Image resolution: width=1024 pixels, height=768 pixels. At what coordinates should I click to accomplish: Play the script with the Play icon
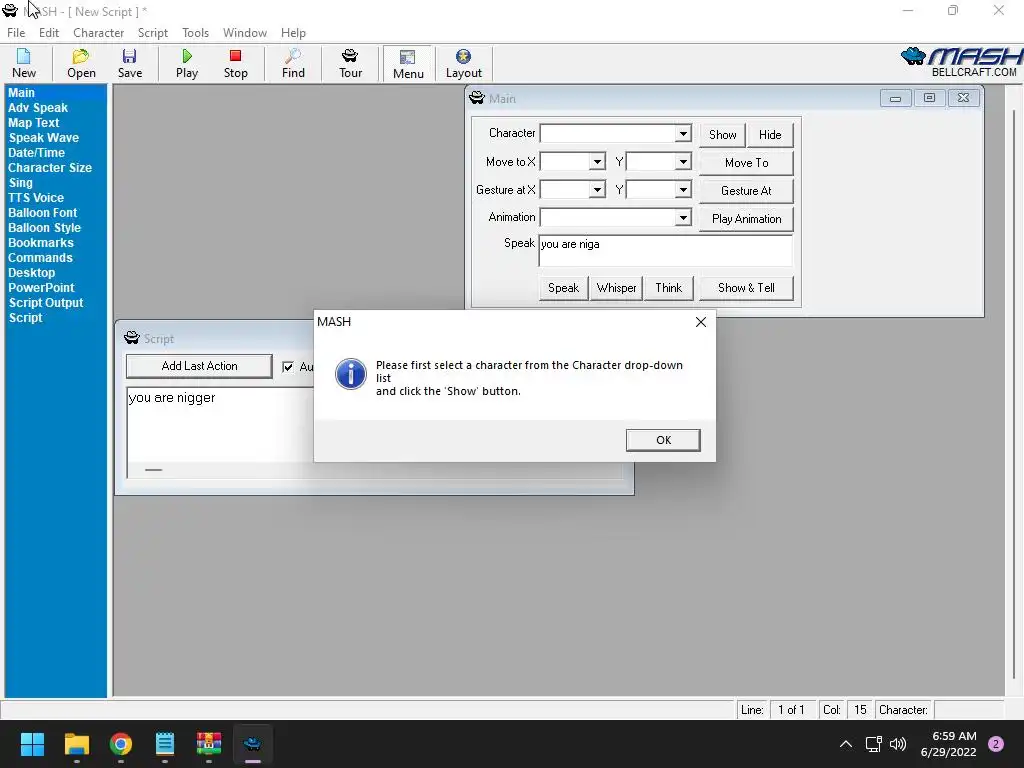187,63
